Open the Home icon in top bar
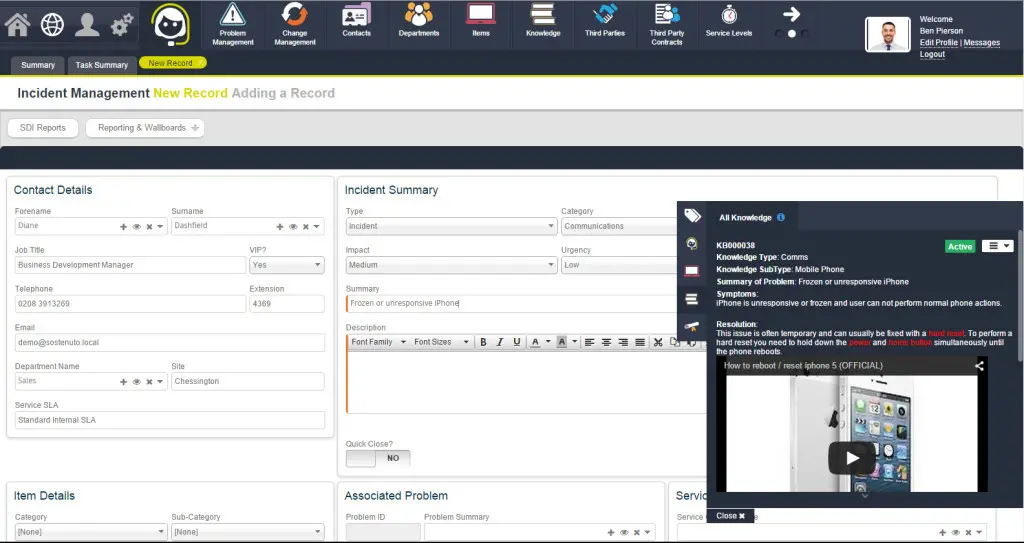The width and height of the screenshot is (1024, 543). (18, 25)
